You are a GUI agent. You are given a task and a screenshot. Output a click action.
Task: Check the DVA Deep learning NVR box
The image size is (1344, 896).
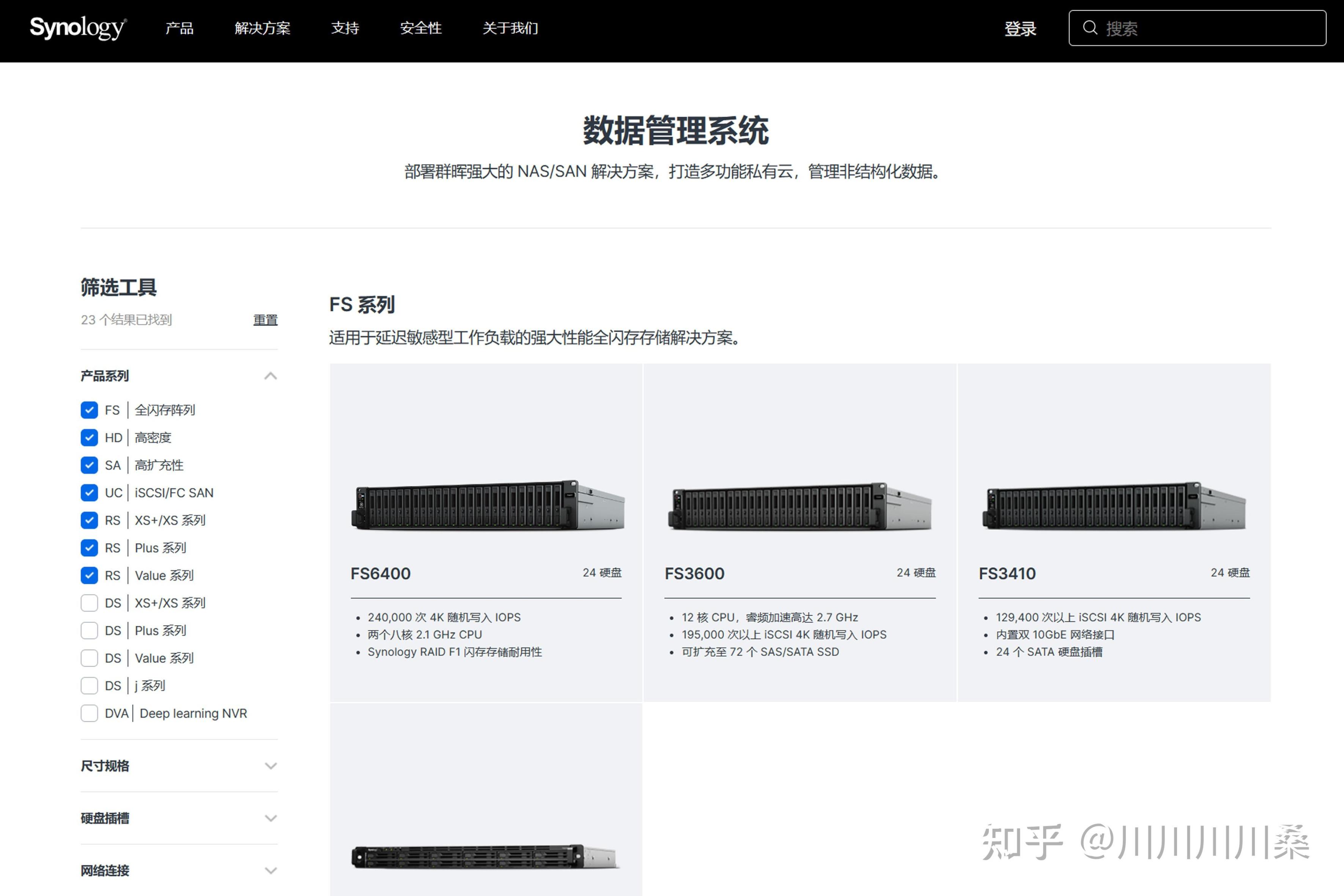[89, 713]
